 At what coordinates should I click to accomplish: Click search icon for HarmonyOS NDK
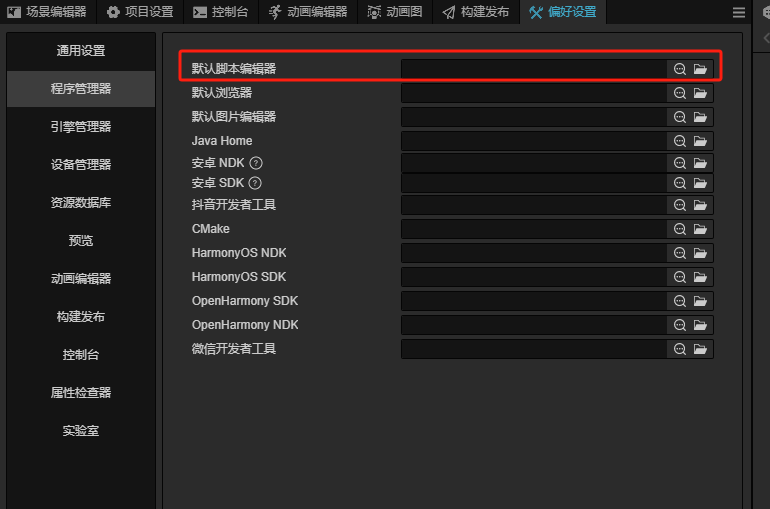[680, 253]
